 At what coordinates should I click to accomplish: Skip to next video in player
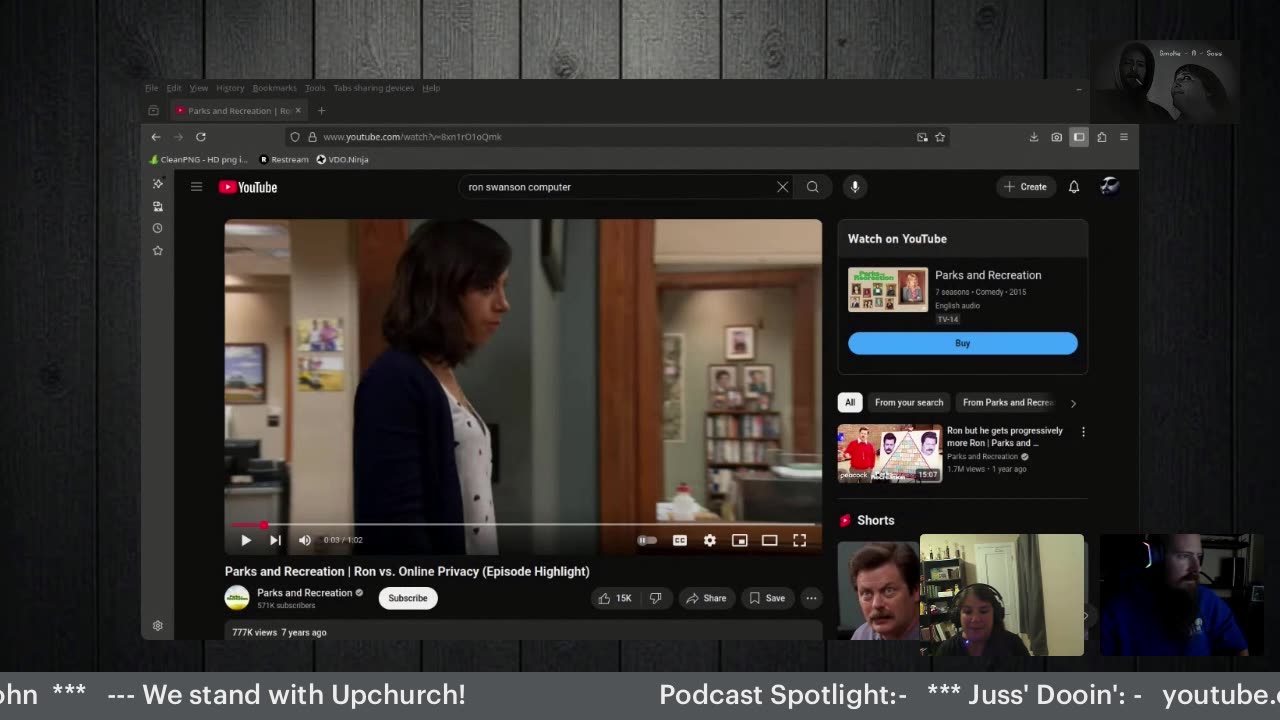tap(275, 540)
